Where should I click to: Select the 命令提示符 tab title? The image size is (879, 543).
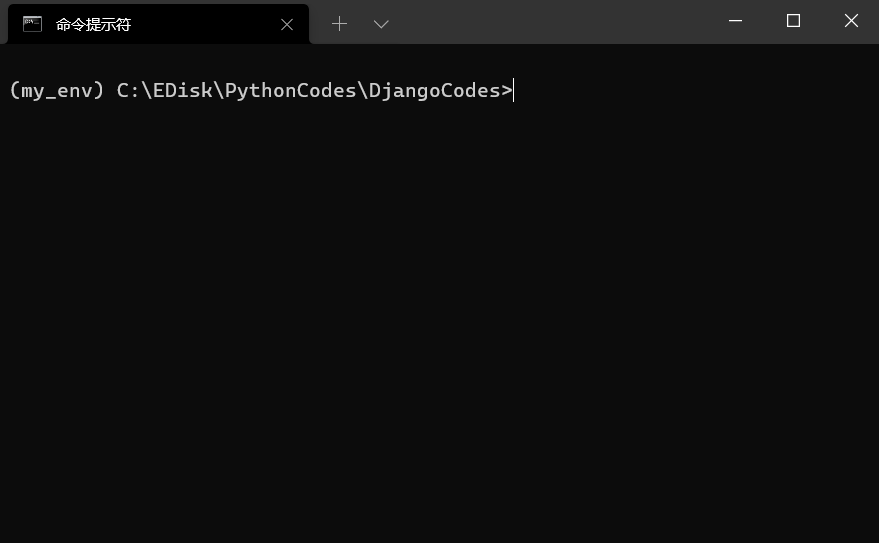[93, 25]
